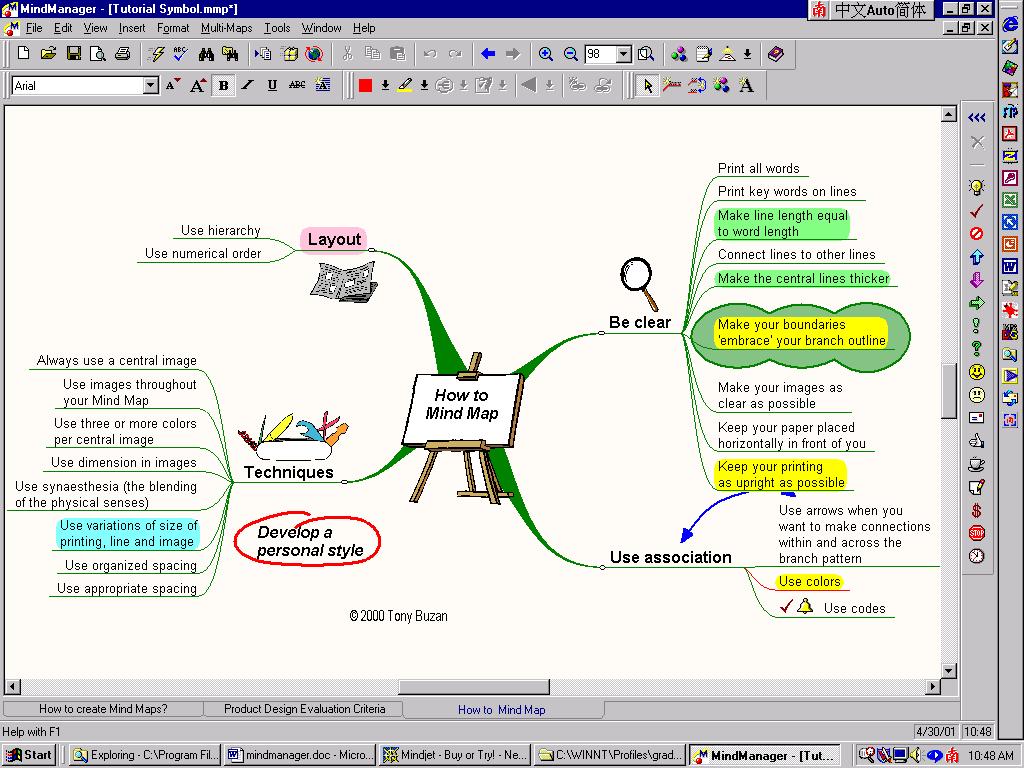Open the Arial font dropdown
This screenshot has height=768, width=1024.
point(151,85)
